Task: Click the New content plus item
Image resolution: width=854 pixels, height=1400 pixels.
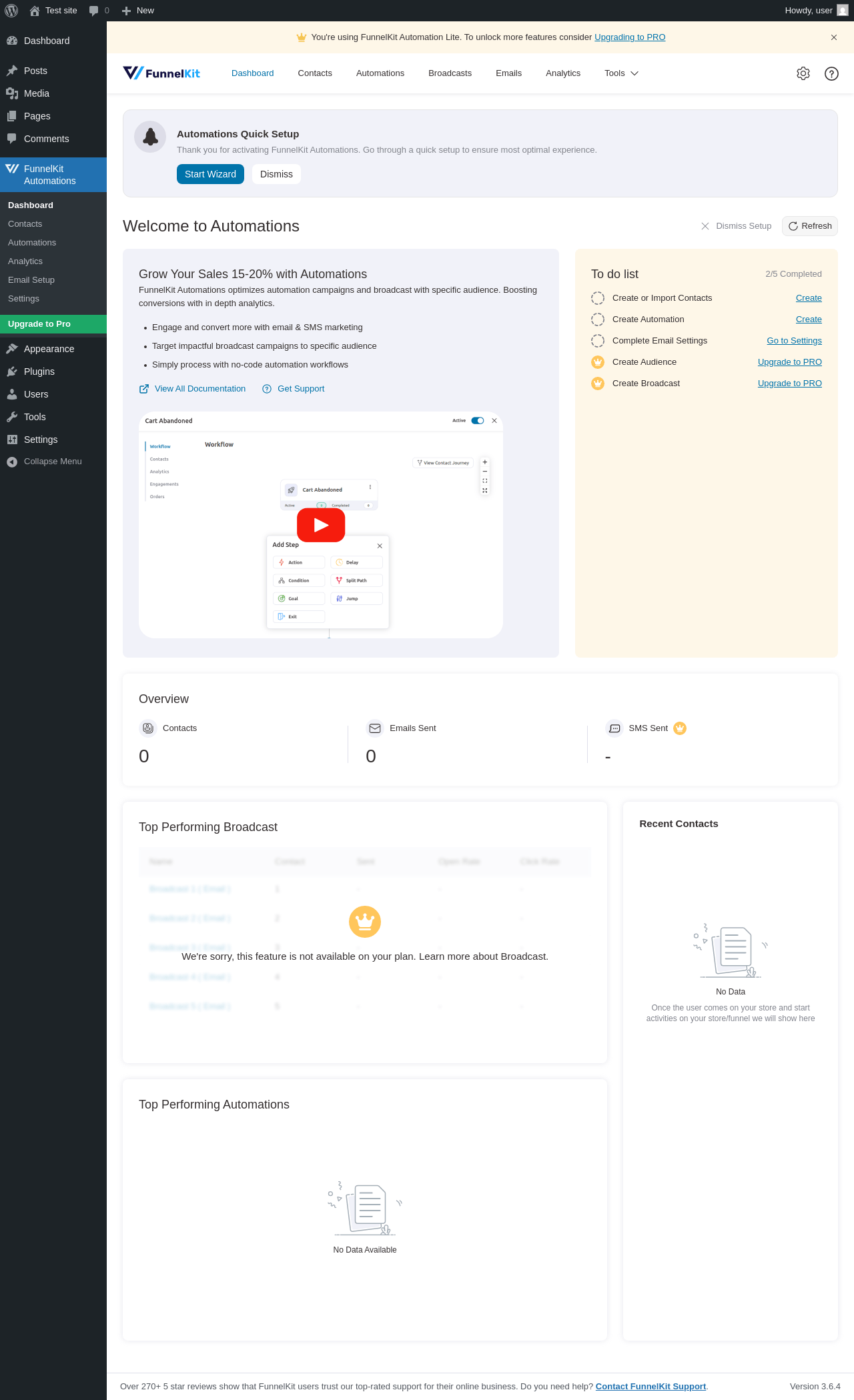Action: click(x=138, y=11)
